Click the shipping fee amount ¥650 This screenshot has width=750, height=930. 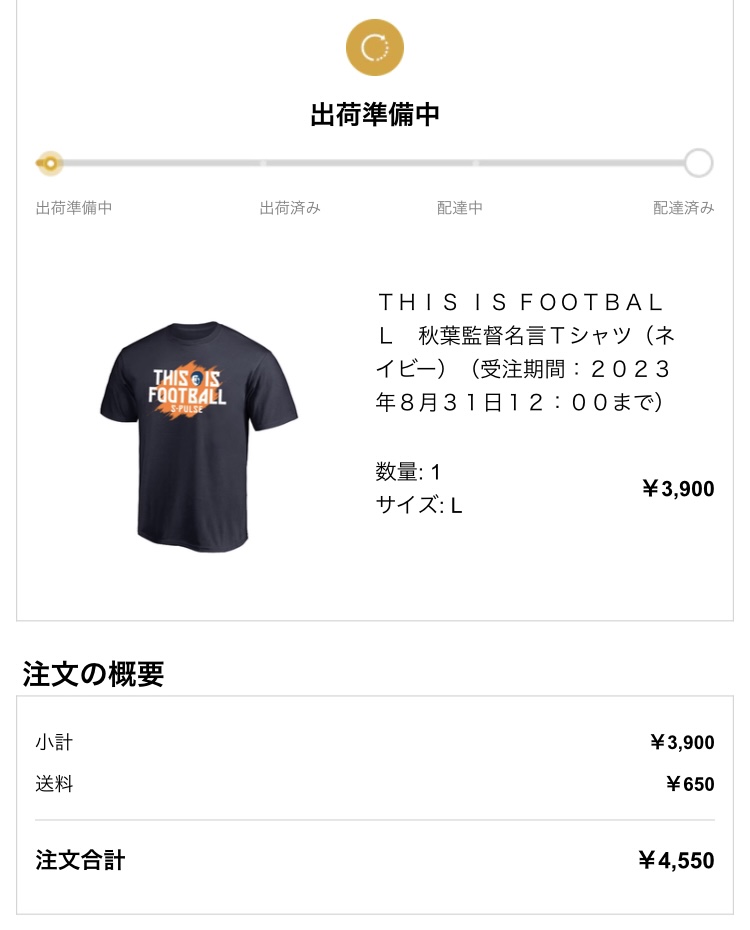690,784
